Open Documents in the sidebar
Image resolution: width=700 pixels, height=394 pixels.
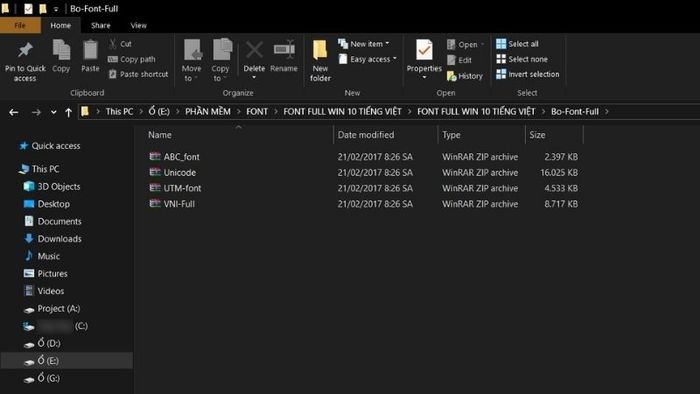tap(59, 221)
